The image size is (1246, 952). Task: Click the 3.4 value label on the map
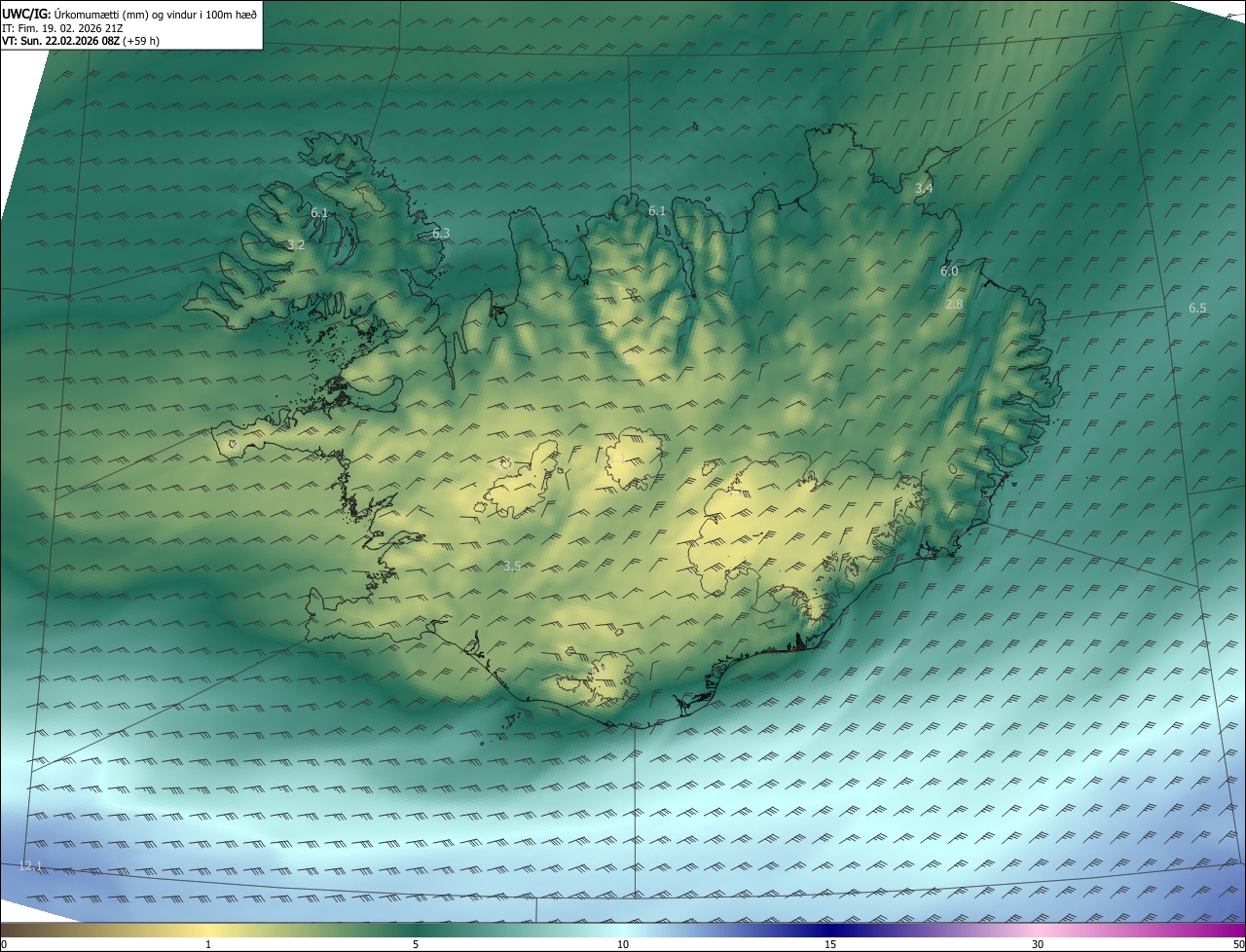click(924, 188)
